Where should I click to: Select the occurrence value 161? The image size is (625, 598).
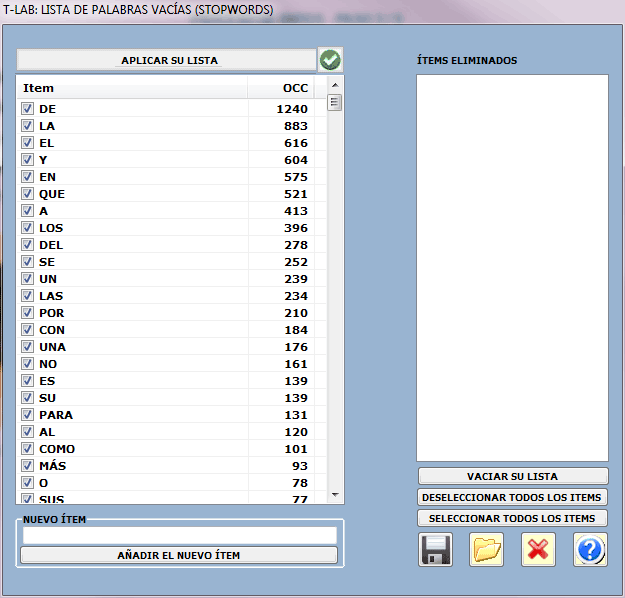tap(296, 364)
